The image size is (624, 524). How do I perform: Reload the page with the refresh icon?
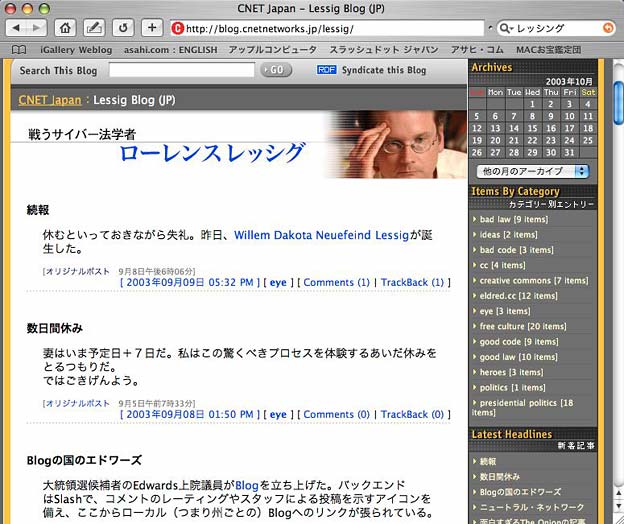pyautogui.click(x=123, y=28)
